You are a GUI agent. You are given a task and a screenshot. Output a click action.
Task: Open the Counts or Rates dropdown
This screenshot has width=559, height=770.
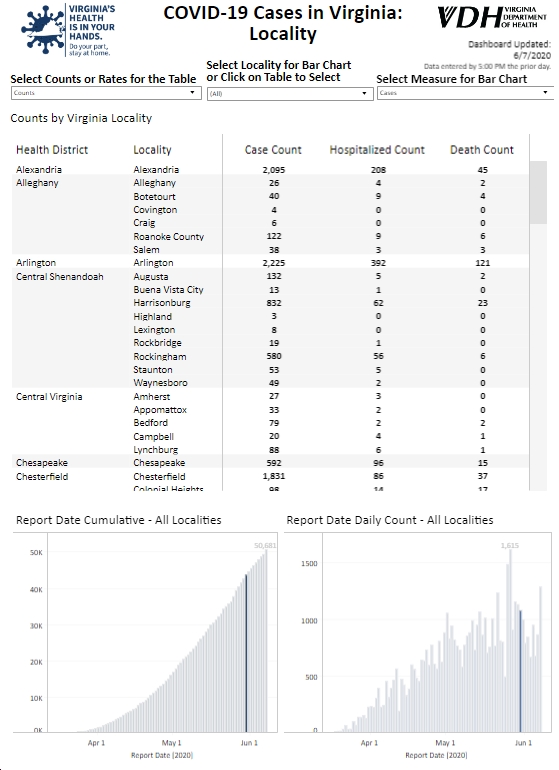pyautogui.click(x=106, y=93)
